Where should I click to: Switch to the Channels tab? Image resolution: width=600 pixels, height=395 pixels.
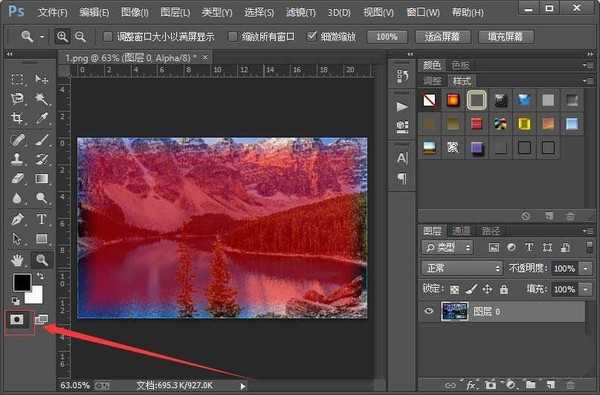pos(461,231)
